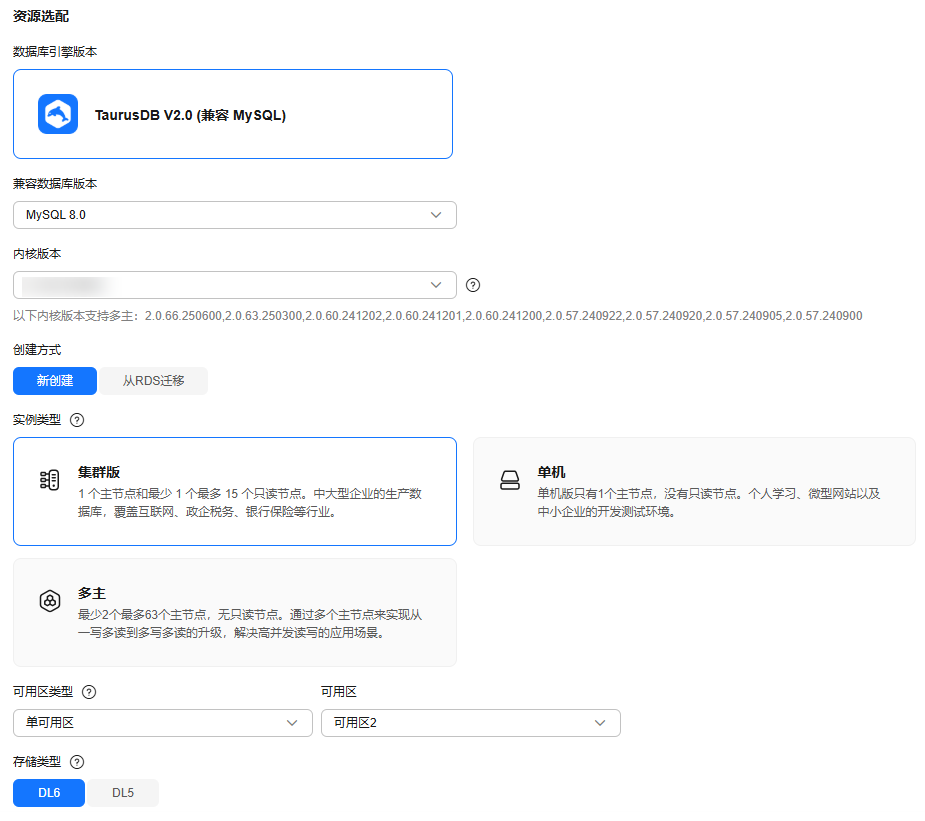
Task: Click the 多主 description text
Action: click(x=250, y=623)
